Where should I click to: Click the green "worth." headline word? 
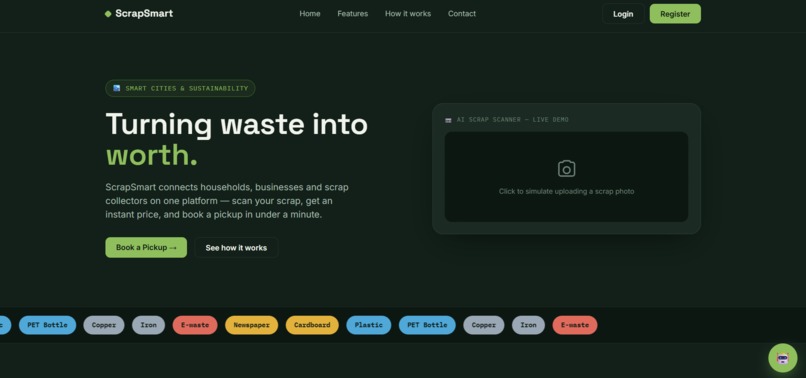click(x=152, y=155)
